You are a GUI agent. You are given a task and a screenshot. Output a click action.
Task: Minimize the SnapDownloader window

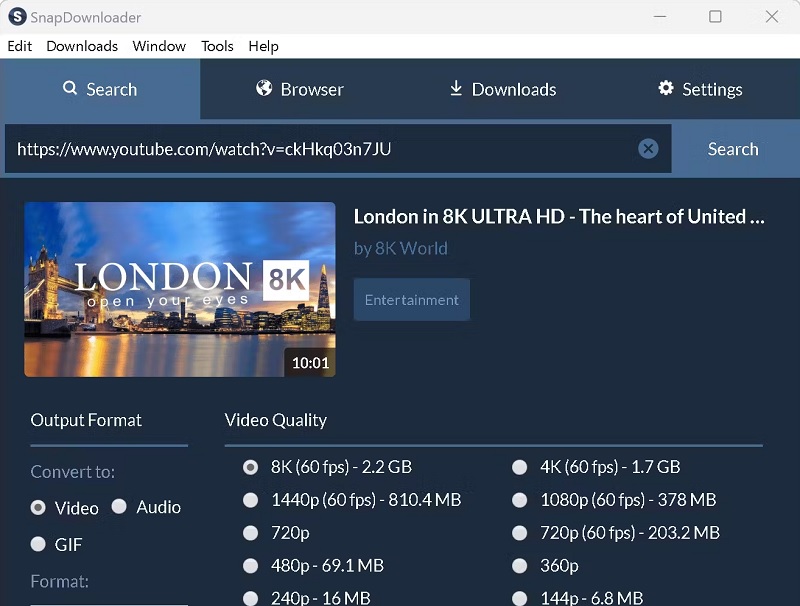[x=660, y=17]
